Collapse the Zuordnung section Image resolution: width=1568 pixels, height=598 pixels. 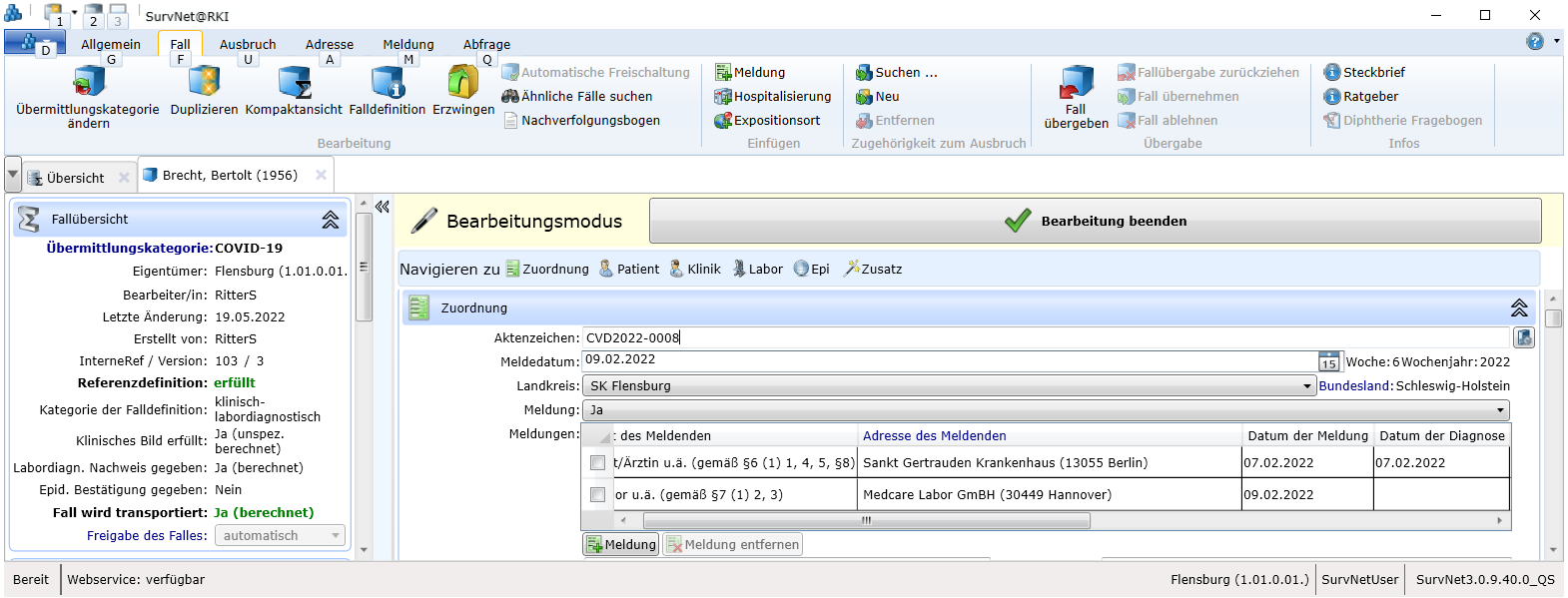click(1518, 308)
